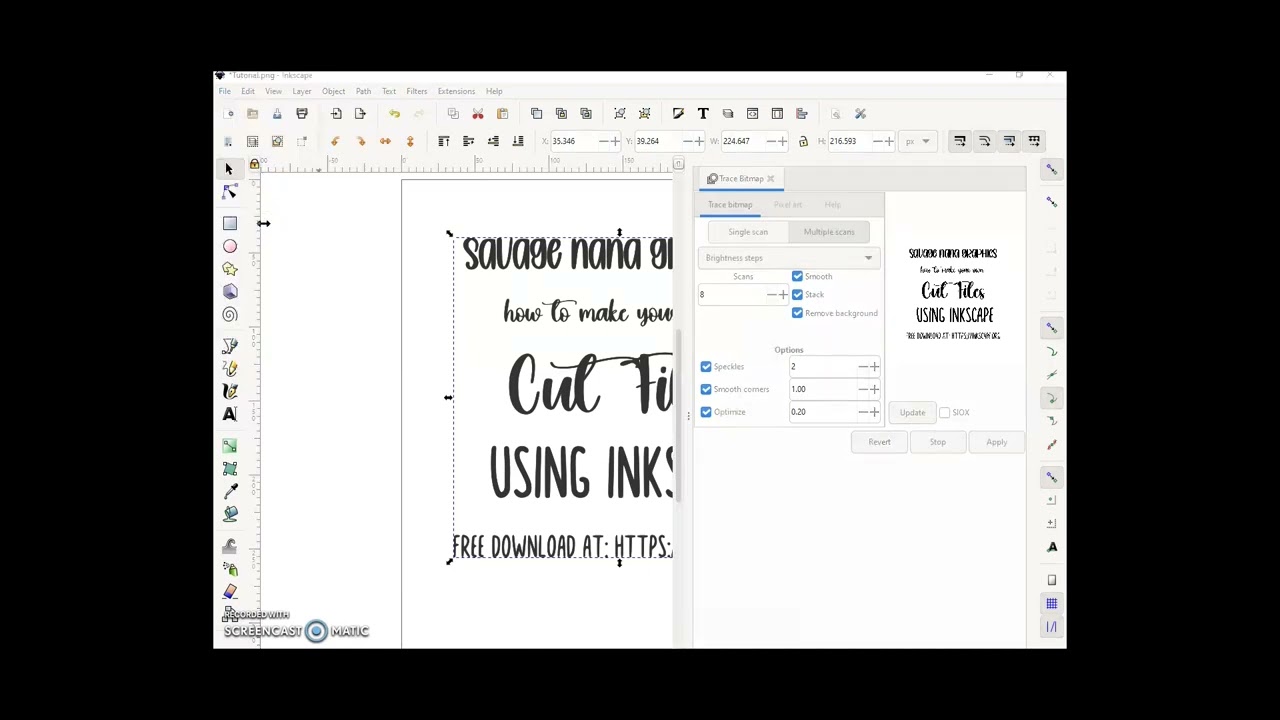Select the Selector arrow tool

(229, 169)
